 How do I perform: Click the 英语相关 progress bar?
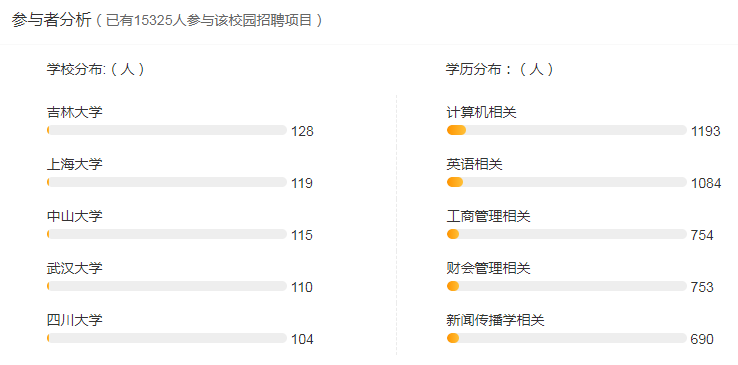coord(567,182)
